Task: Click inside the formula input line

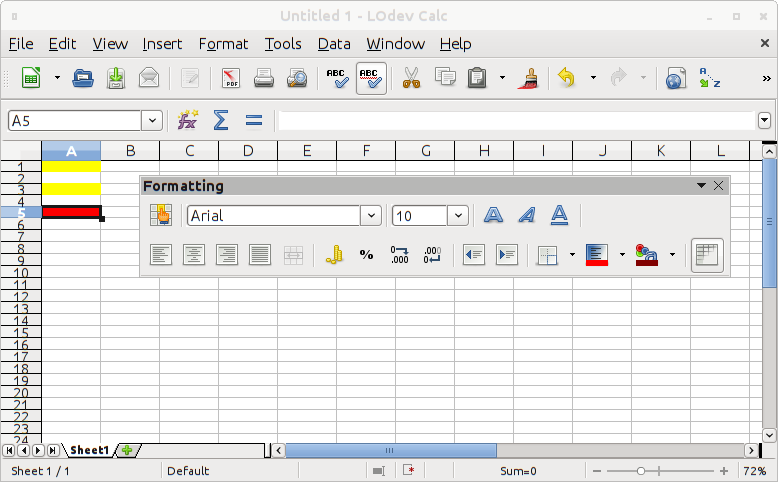Action: point(515,120)
